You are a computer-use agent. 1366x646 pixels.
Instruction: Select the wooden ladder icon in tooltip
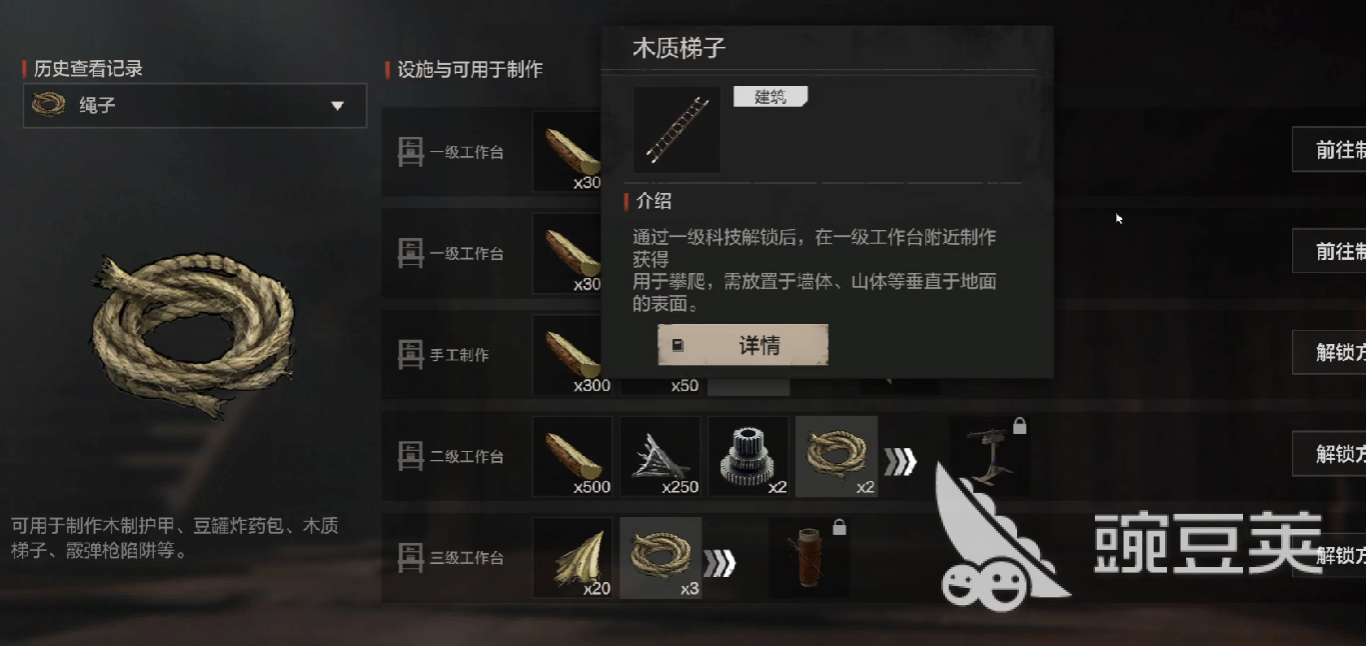(x=677, y=130)
